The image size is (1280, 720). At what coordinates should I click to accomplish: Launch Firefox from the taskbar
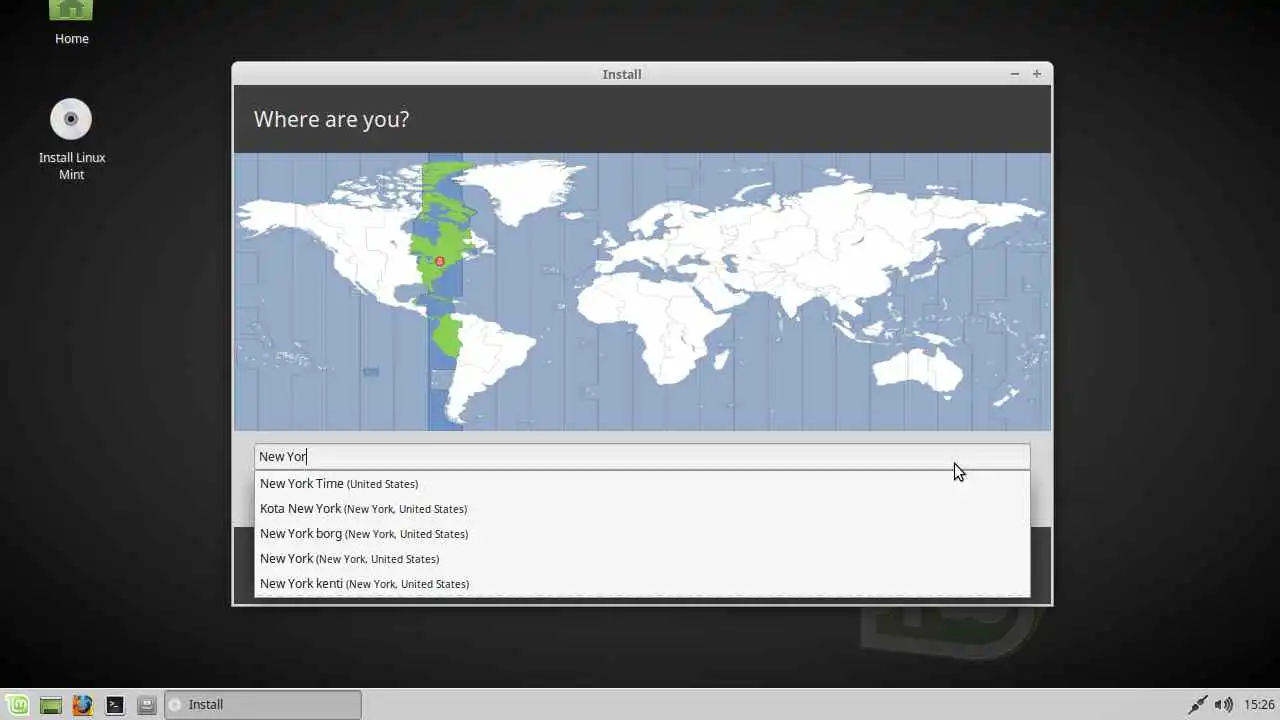pyautogui.click(x=83, y=705)
